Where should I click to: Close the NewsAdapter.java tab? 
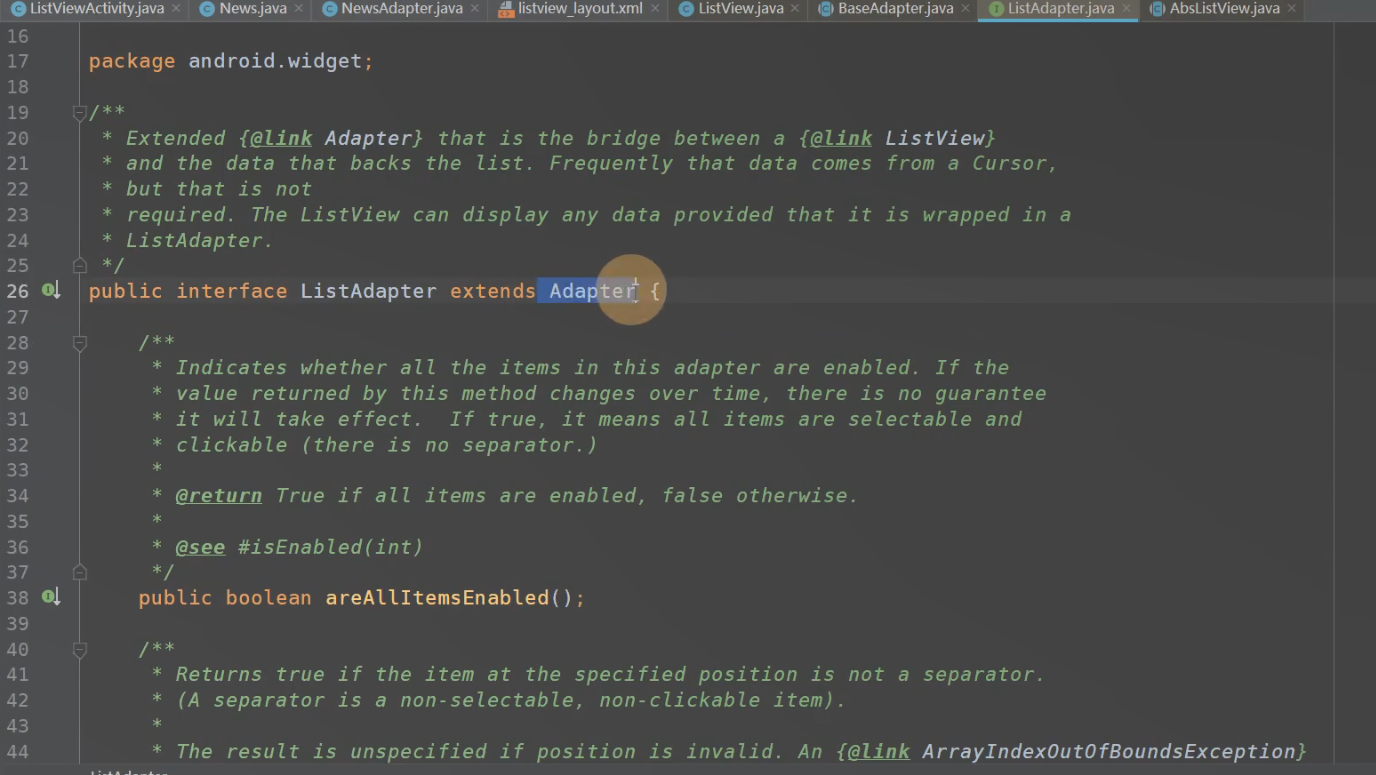click(x=476, y=9)
